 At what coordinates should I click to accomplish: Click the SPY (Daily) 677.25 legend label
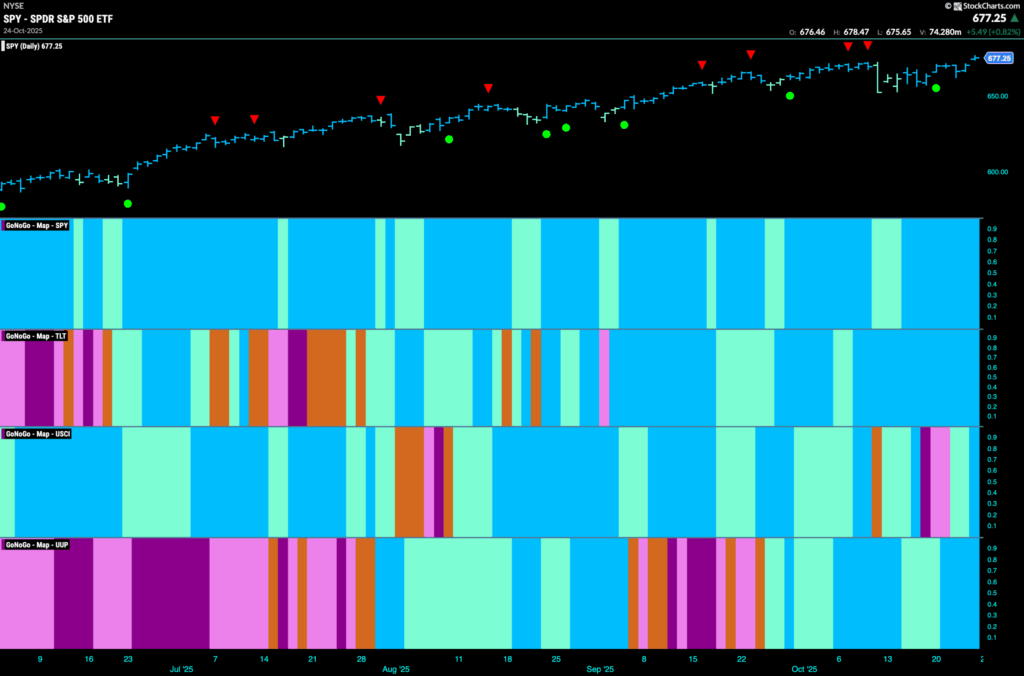[x=33, y=46]
